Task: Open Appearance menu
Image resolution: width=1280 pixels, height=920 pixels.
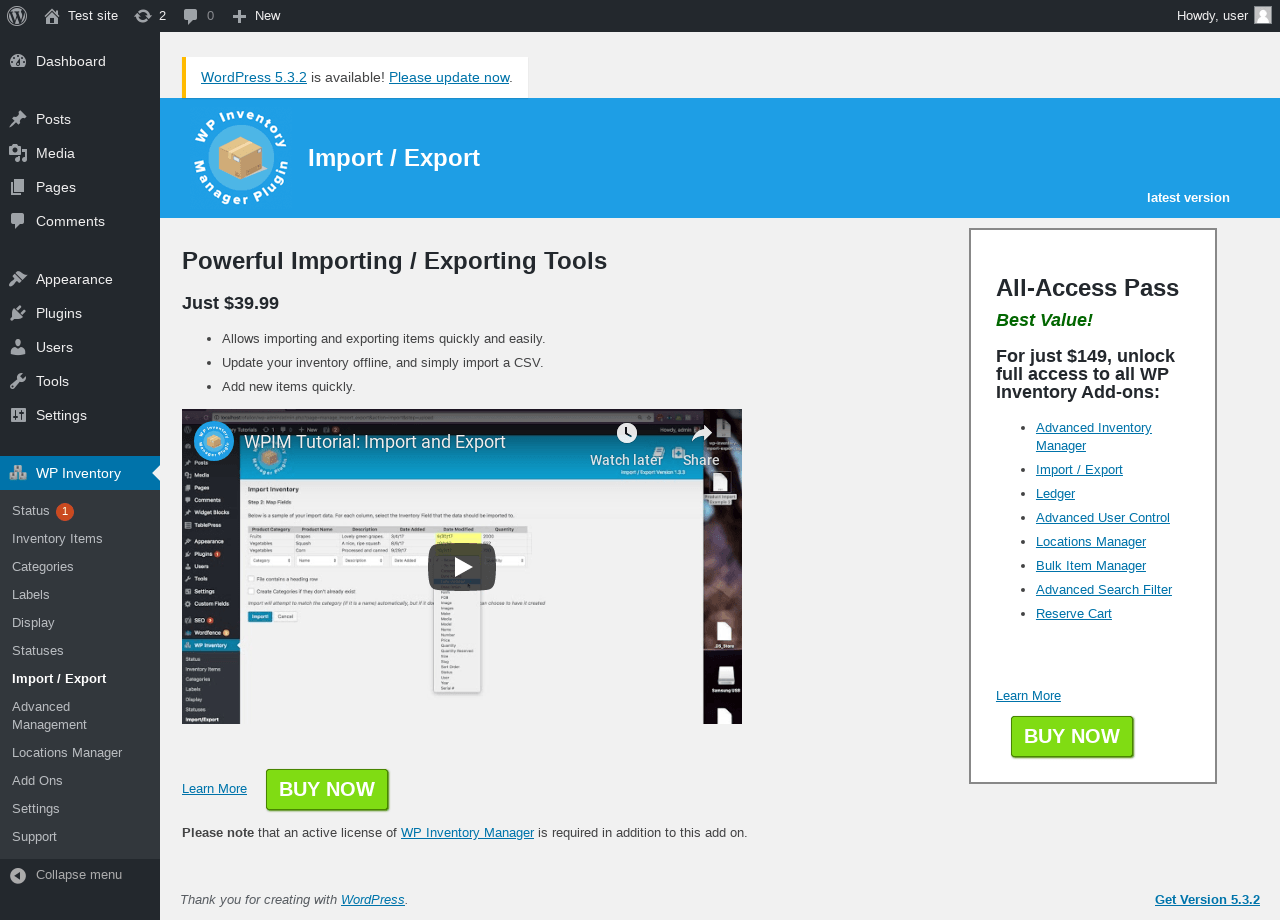Action: pos(80,279)
